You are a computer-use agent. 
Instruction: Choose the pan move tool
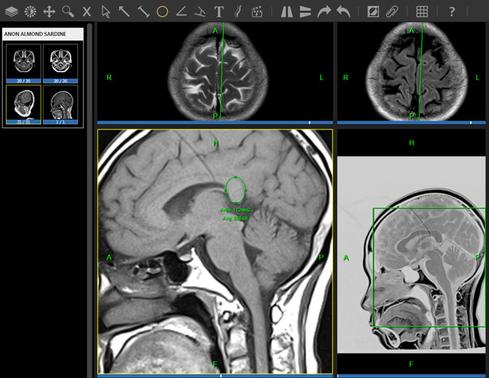[49, 12]
